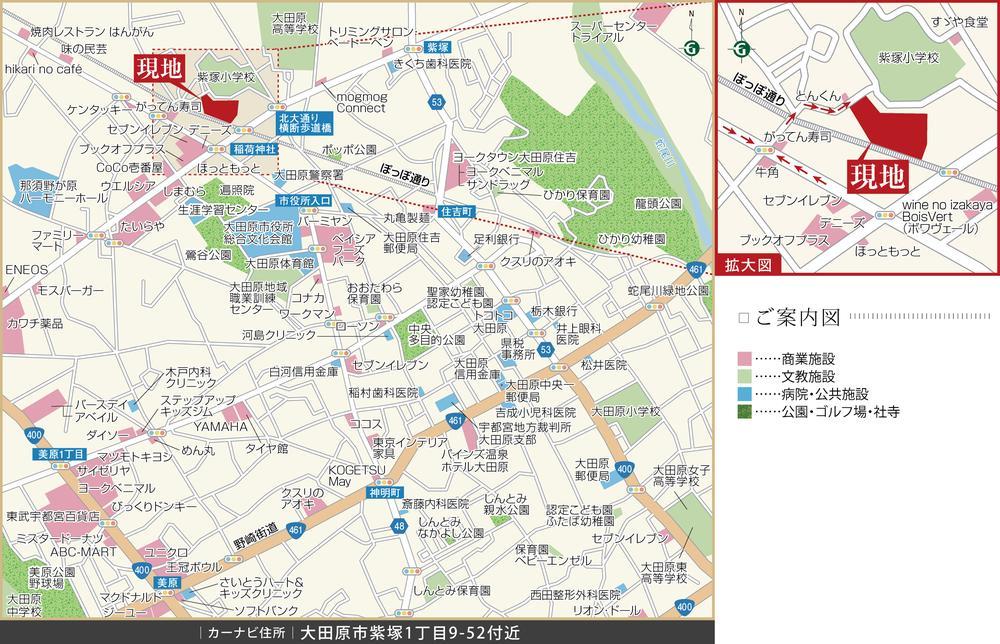
Task: Click the ヨークタウン大田原住吉 label
Action: coord(513,158)
